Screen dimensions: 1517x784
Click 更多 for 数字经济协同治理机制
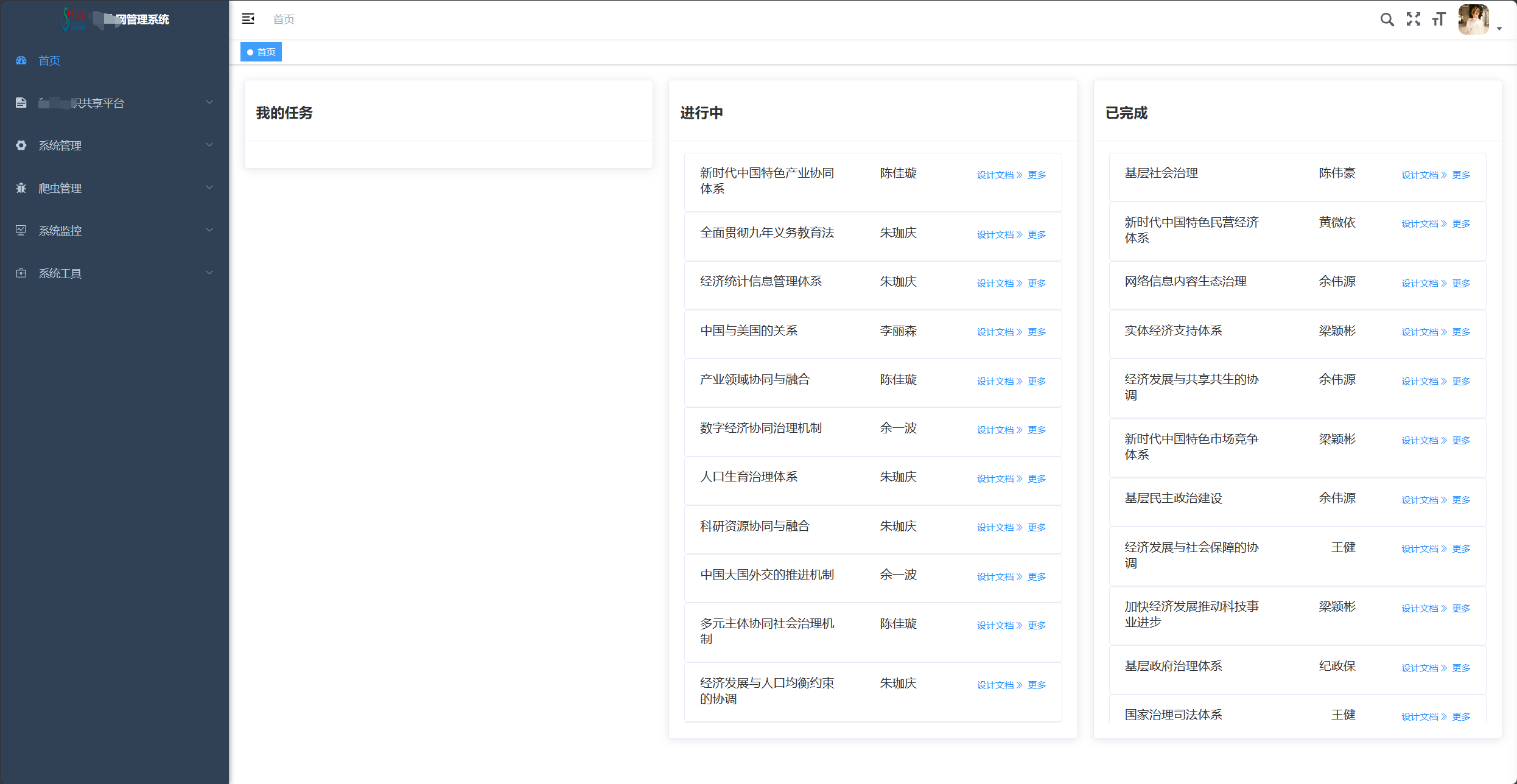tap(1037, 430)
